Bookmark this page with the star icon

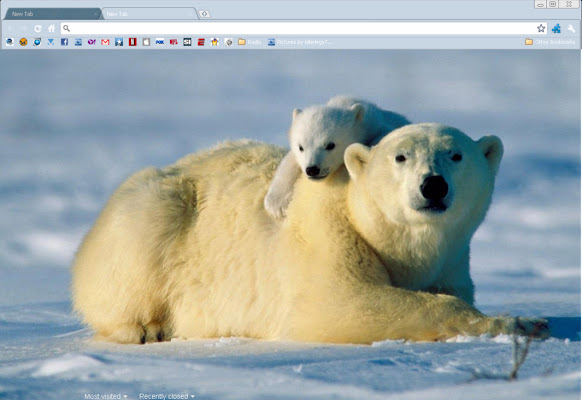tap(541, 28)
